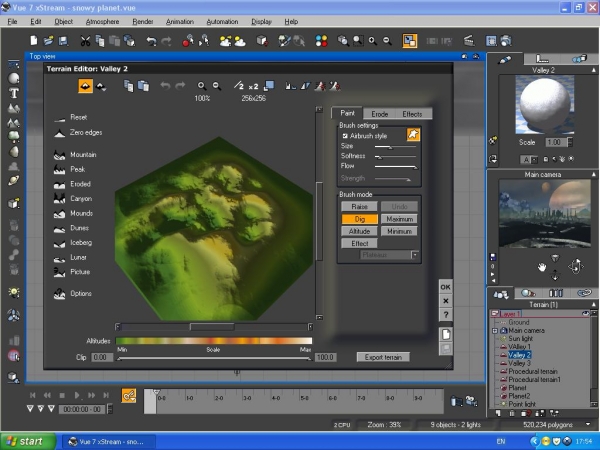The image size is (600, 450).
Task: Zoom out with main toolbar magnifier minus
Action: pyautogui.click(x=387, y=41)
